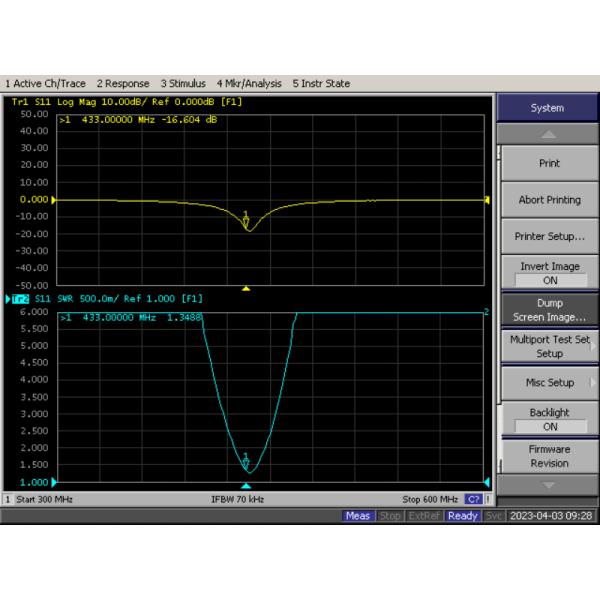This screenshot has height=600, width=600.
Task: Open the Response menu
Action: [x=123, y=83]
